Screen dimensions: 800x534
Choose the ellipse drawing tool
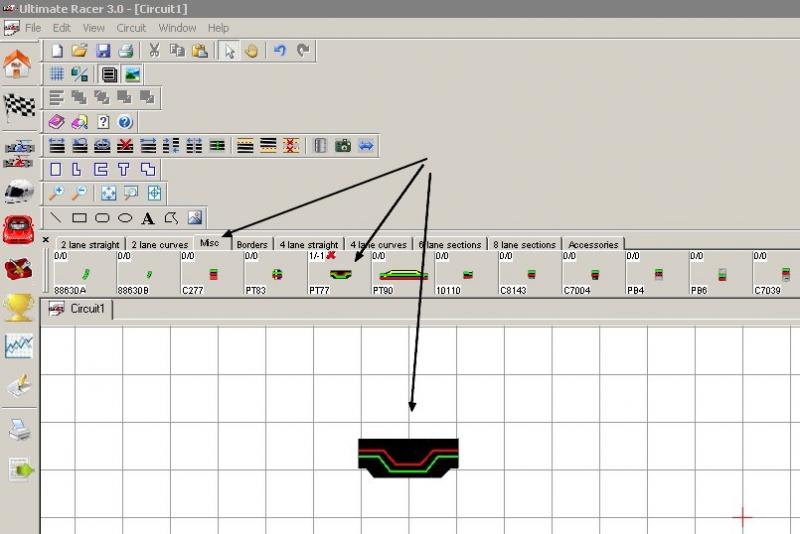point(125,217)
